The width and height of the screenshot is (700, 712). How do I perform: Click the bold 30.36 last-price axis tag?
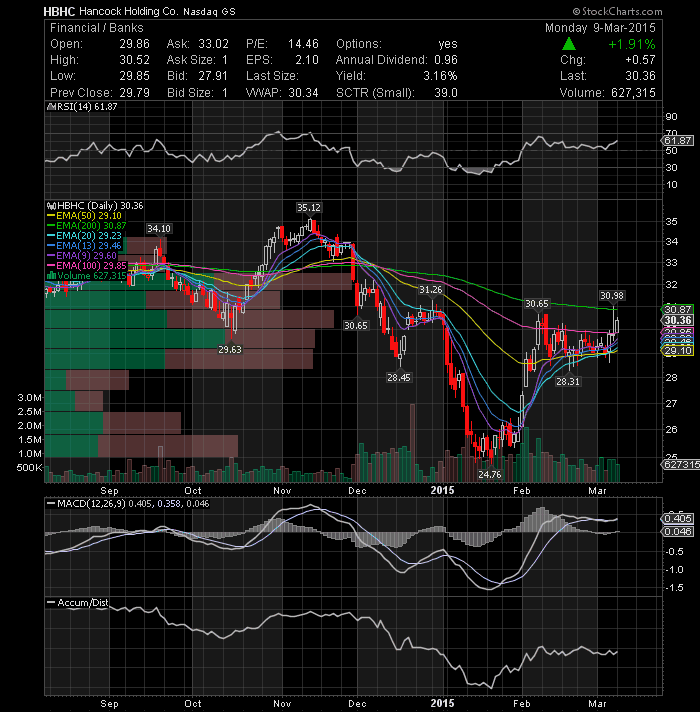tap(678, 320)
